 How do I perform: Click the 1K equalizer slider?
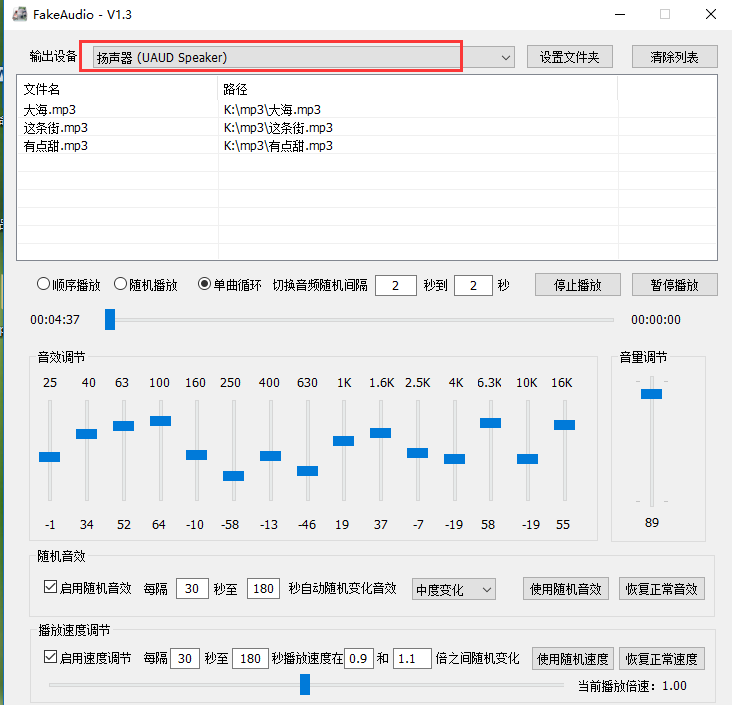344,441
